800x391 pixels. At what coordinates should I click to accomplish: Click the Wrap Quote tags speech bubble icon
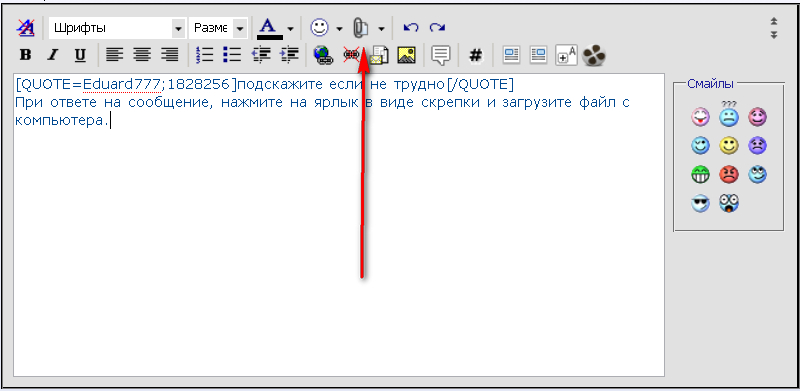click(x=440, y=55)
